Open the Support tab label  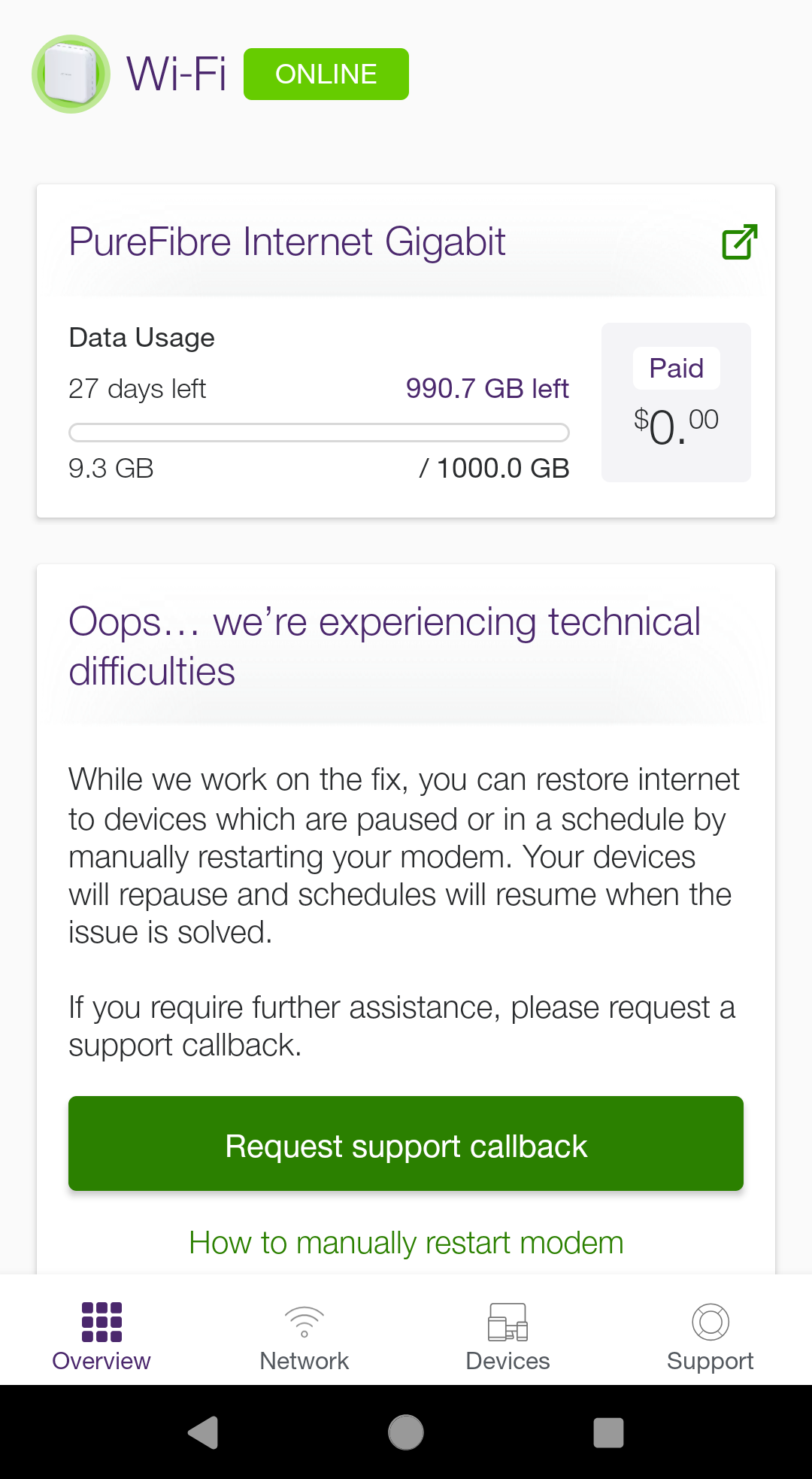pos(710,1361)
